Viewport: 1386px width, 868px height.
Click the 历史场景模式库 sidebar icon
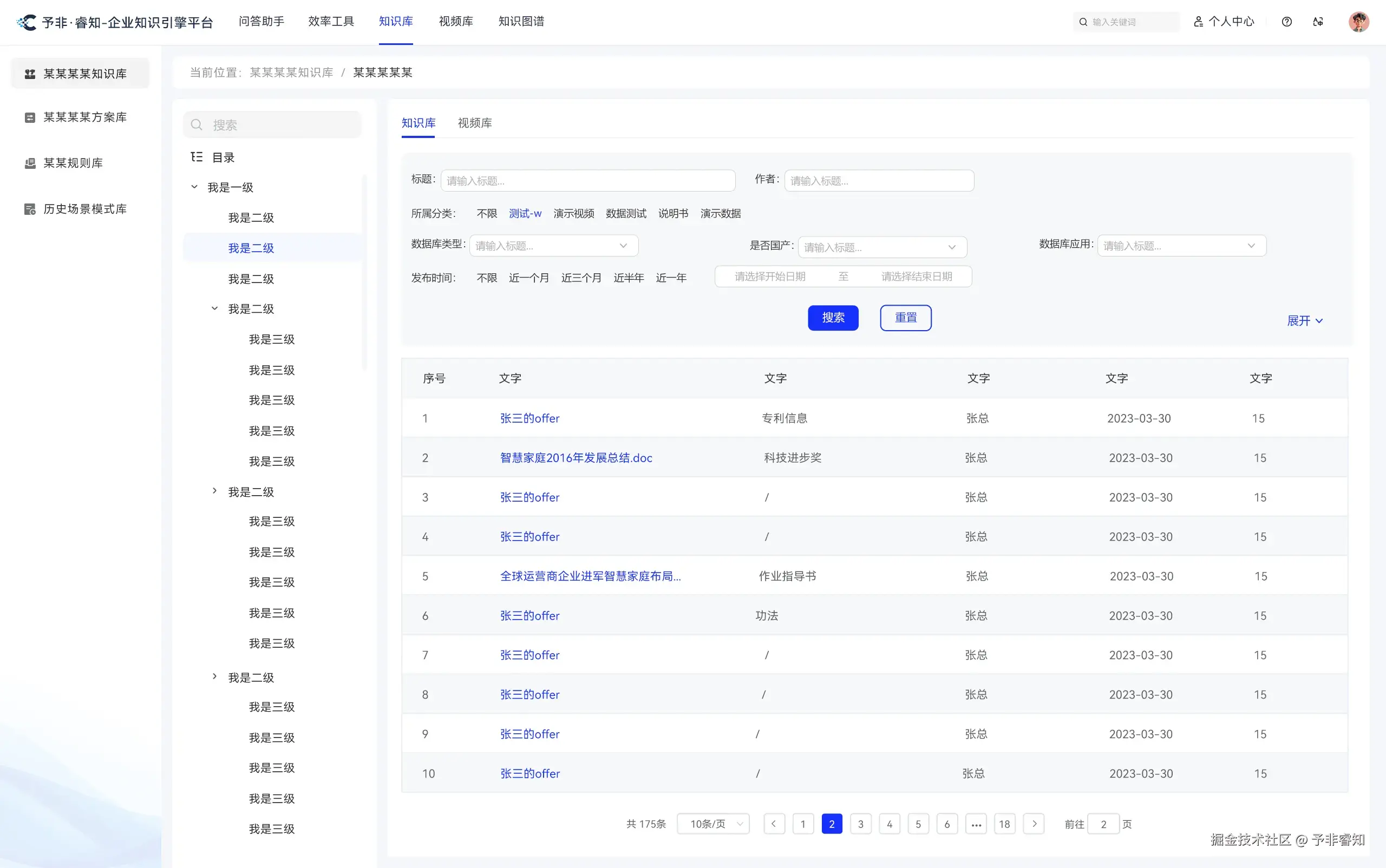30,209
